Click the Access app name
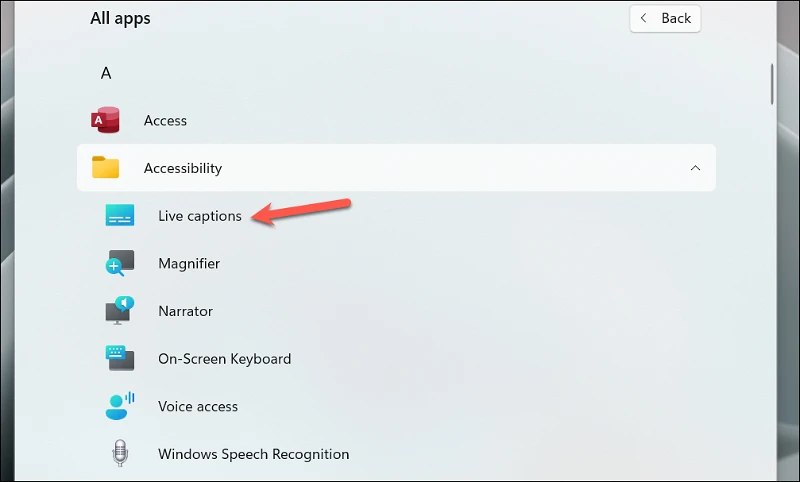This screenshot has width=800, height=482. tap(165, 121)
